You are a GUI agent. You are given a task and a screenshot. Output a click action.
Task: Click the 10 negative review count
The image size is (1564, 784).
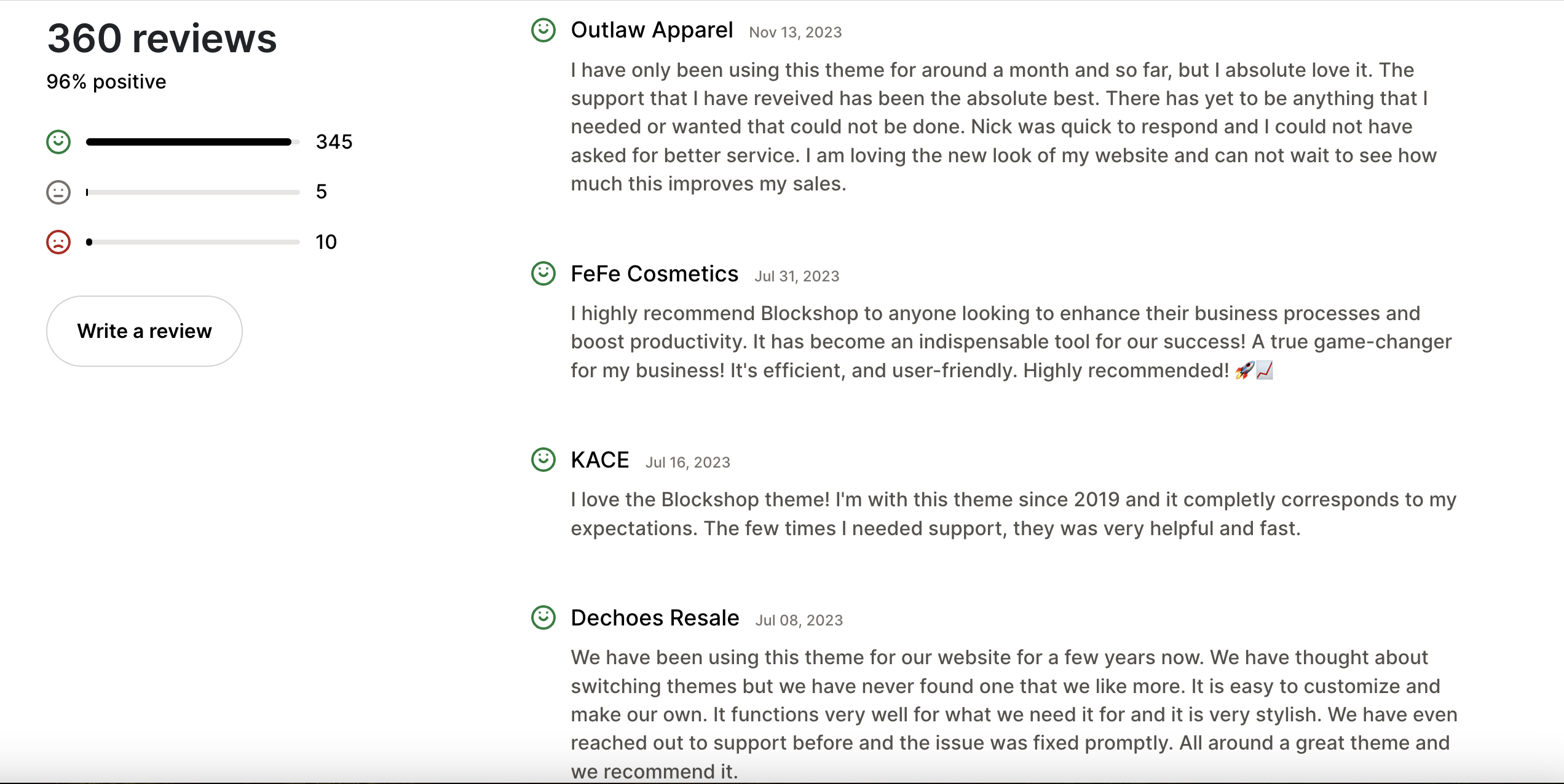tap(326, 241)
